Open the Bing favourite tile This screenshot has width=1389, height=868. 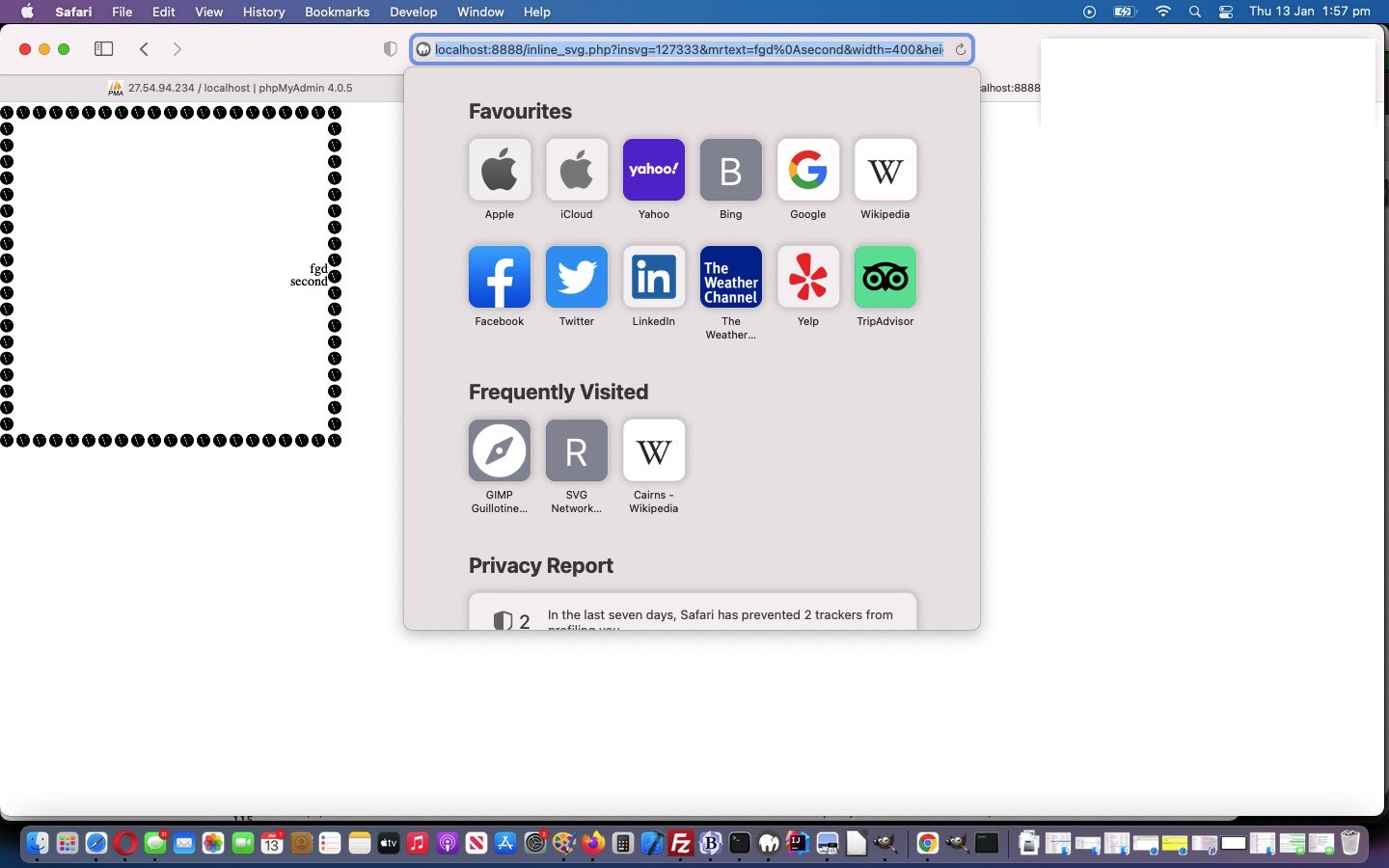731,170
